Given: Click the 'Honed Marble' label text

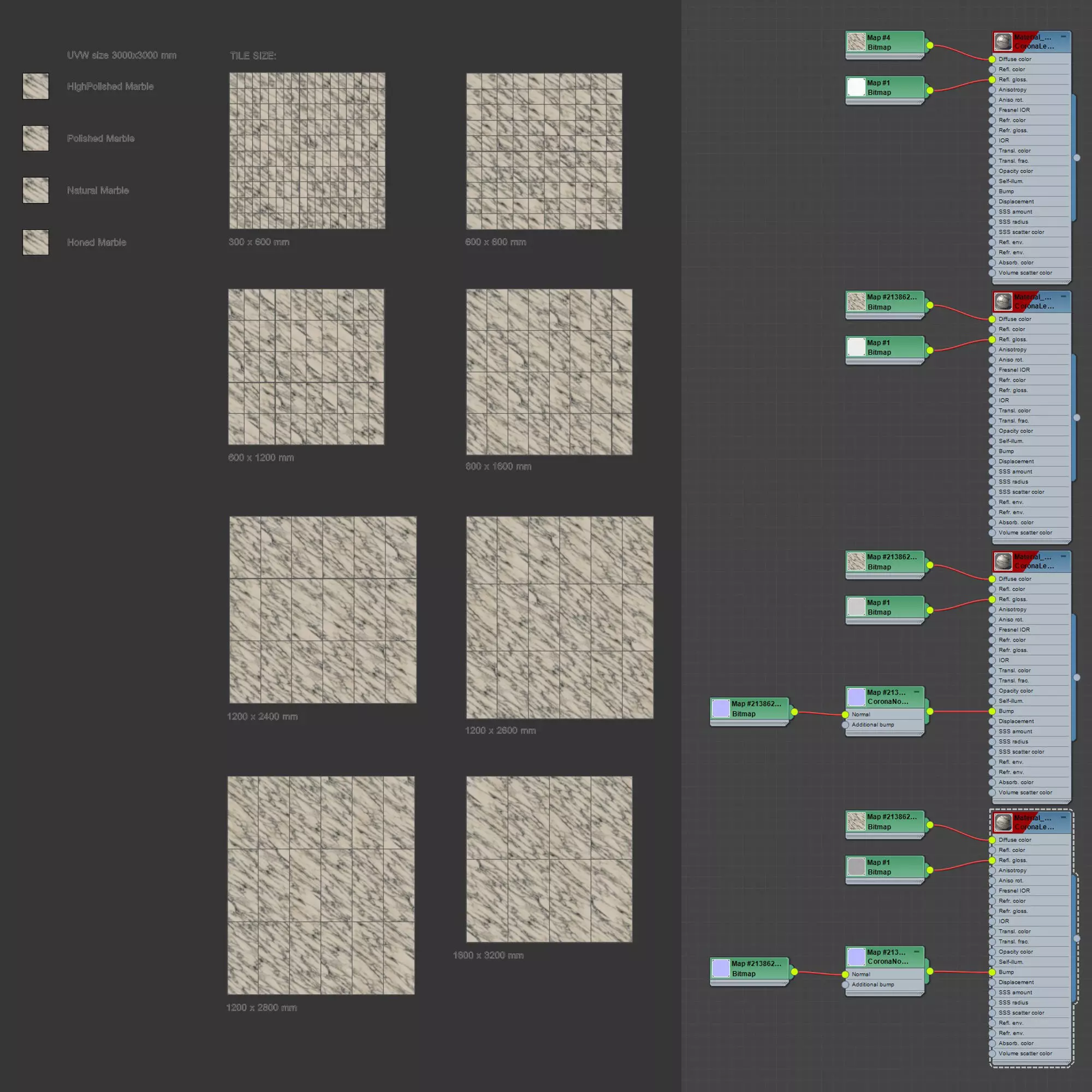Looking at the screenshot, I should tap(97, 242).
